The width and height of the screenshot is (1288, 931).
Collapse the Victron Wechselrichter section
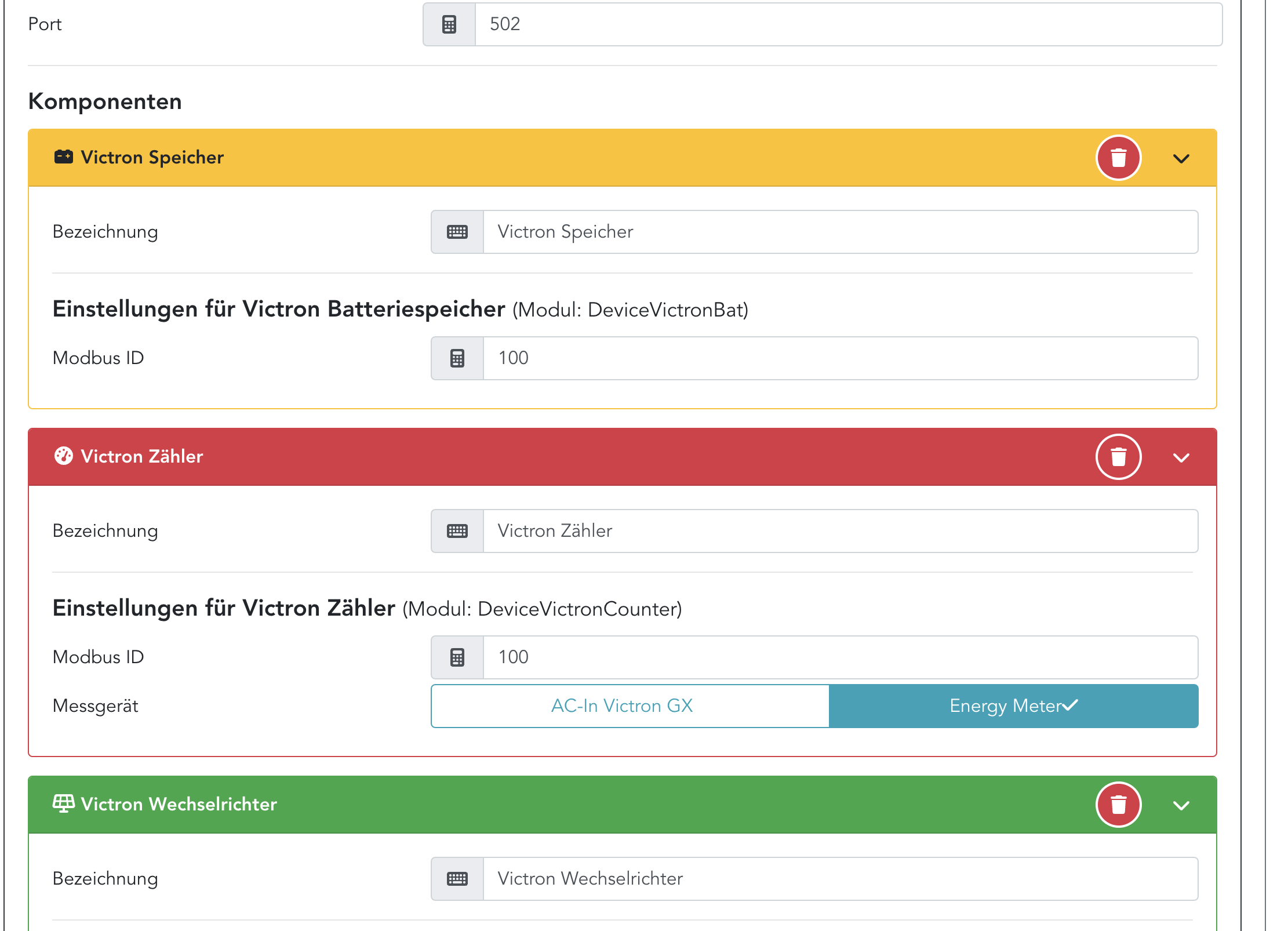(x=1181, y=806)
